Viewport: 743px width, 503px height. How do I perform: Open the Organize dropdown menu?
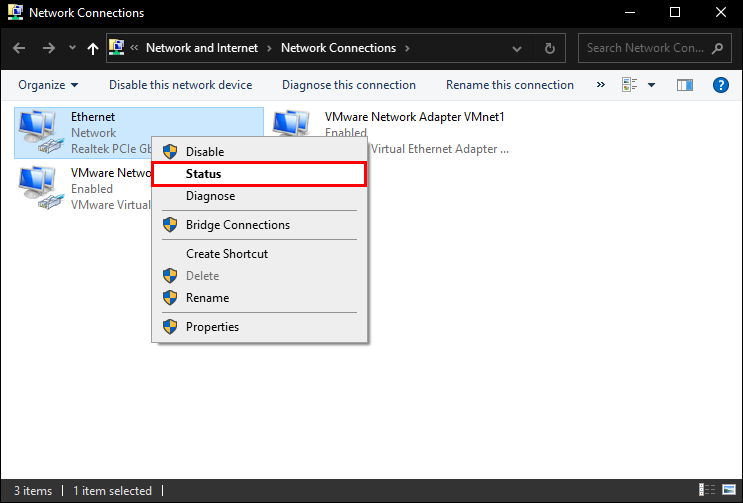(x=48, y=85)
